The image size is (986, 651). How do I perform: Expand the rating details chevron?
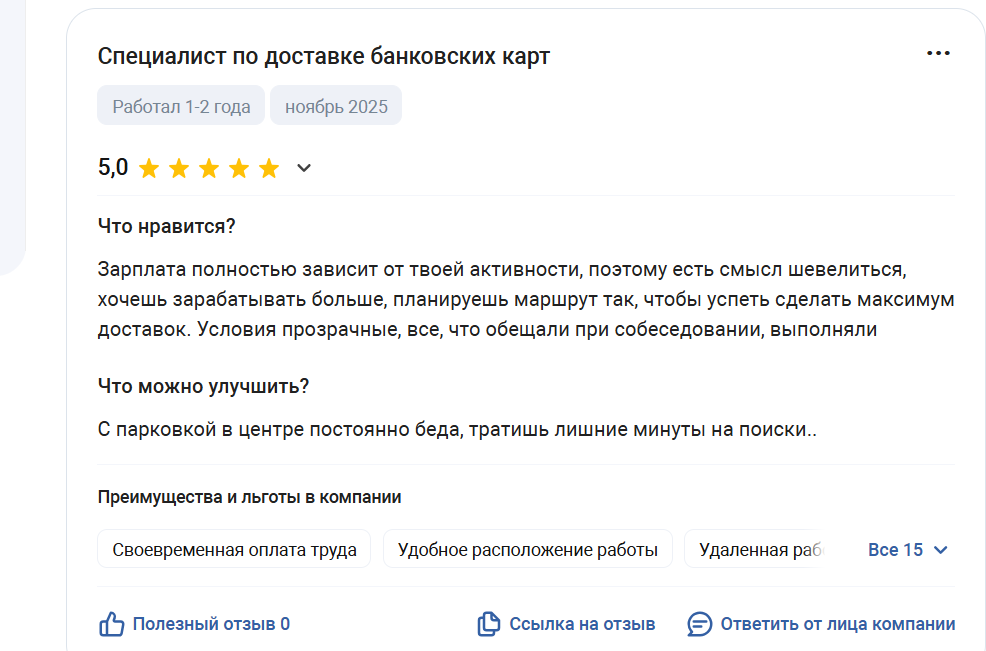point(304,168)
